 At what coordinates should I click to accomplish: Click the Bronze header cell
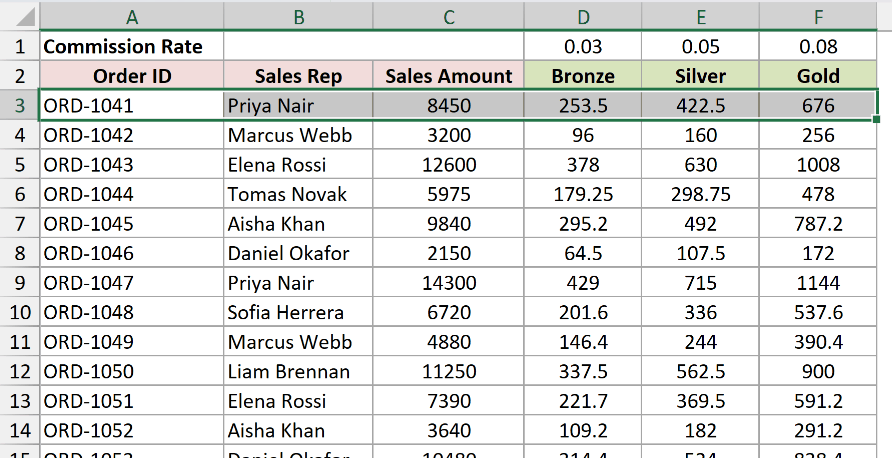pos(583,76)
